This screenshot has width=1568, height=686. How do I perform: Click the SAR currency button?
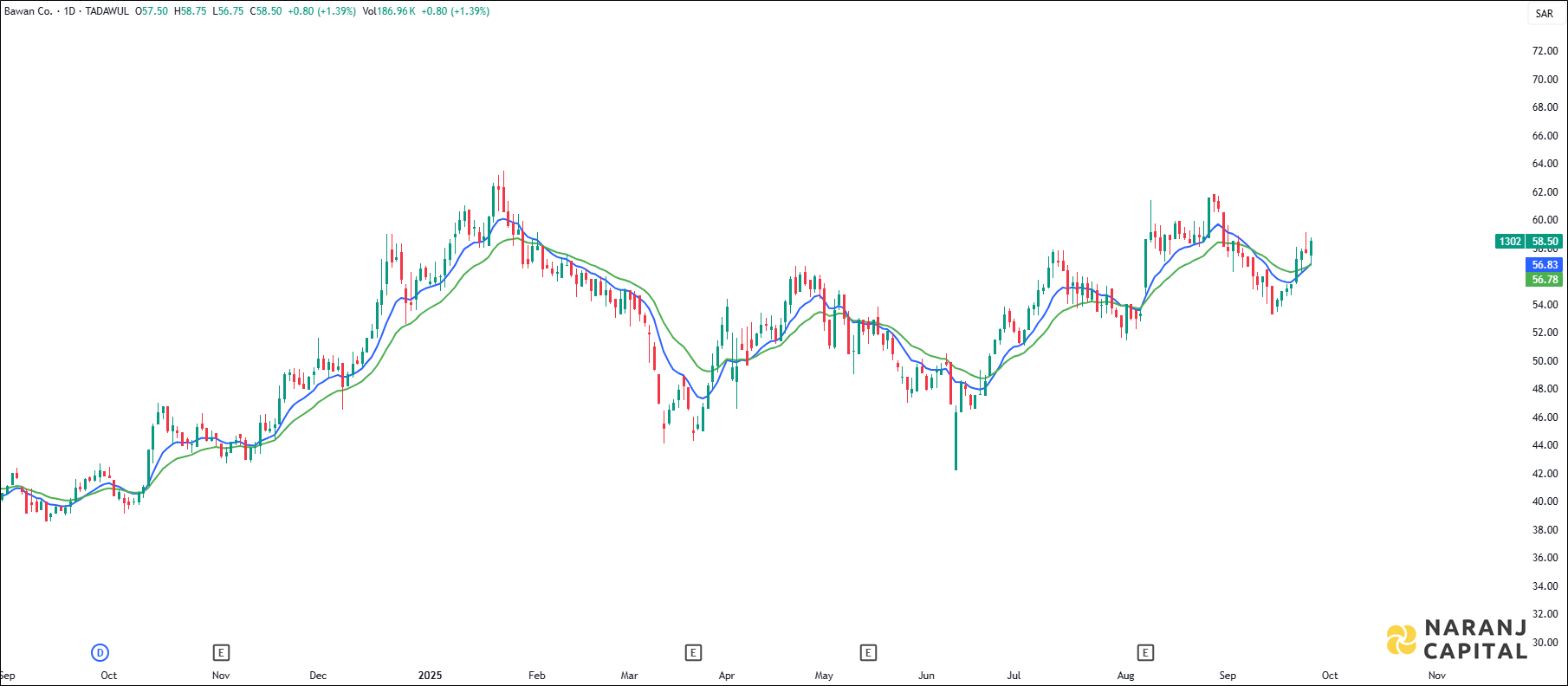coord(1545,13)
